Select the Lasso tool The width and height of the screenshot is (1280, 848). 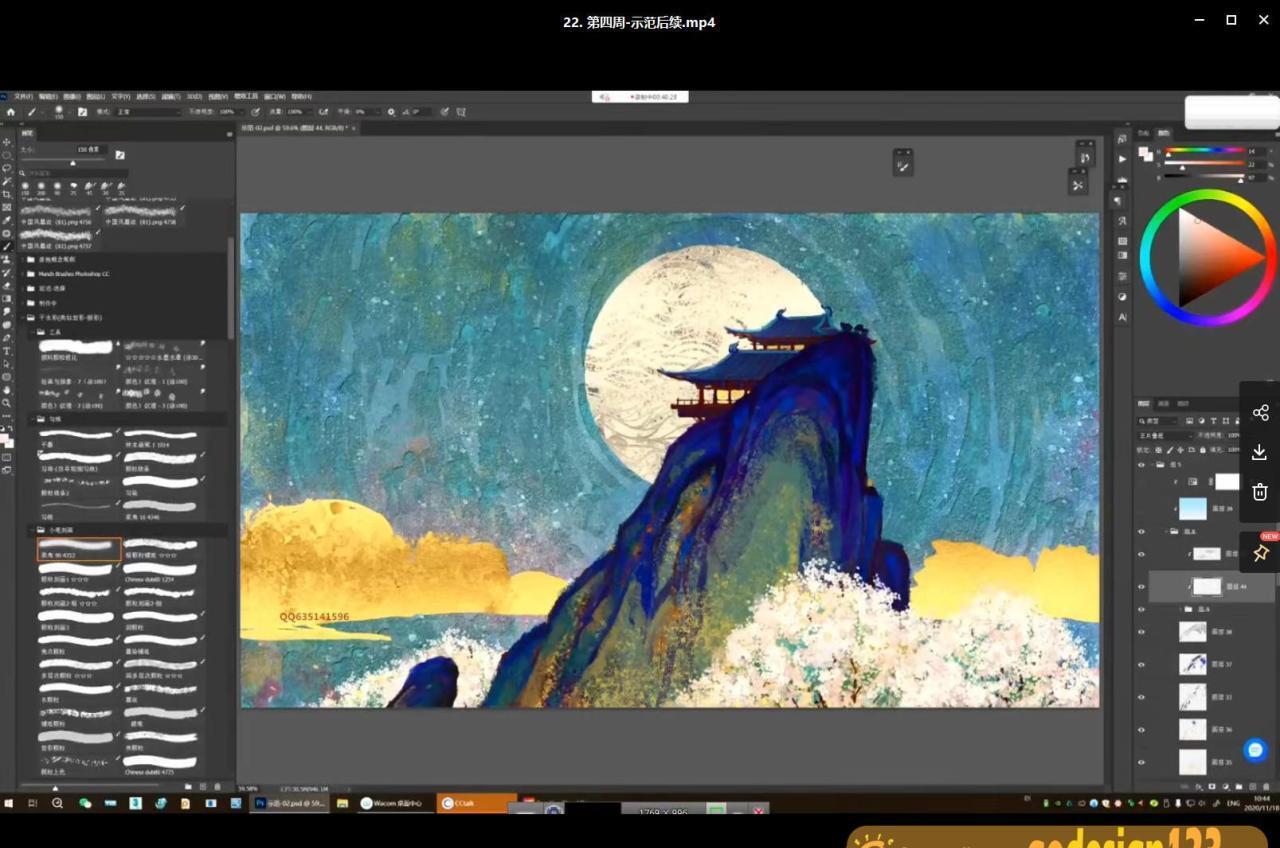pos(7,168)
